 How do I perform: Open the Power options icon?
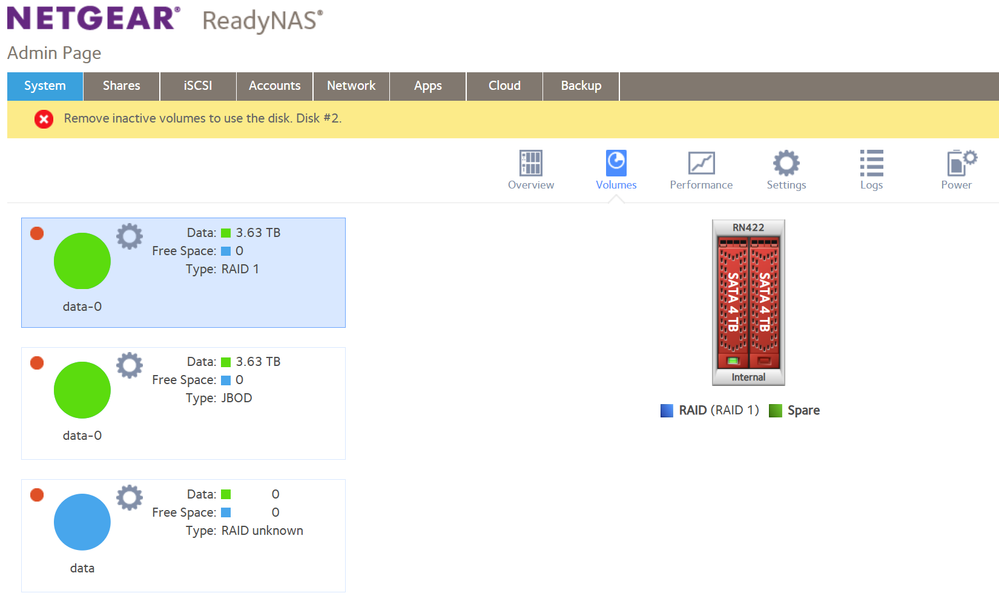coord(957,164)
